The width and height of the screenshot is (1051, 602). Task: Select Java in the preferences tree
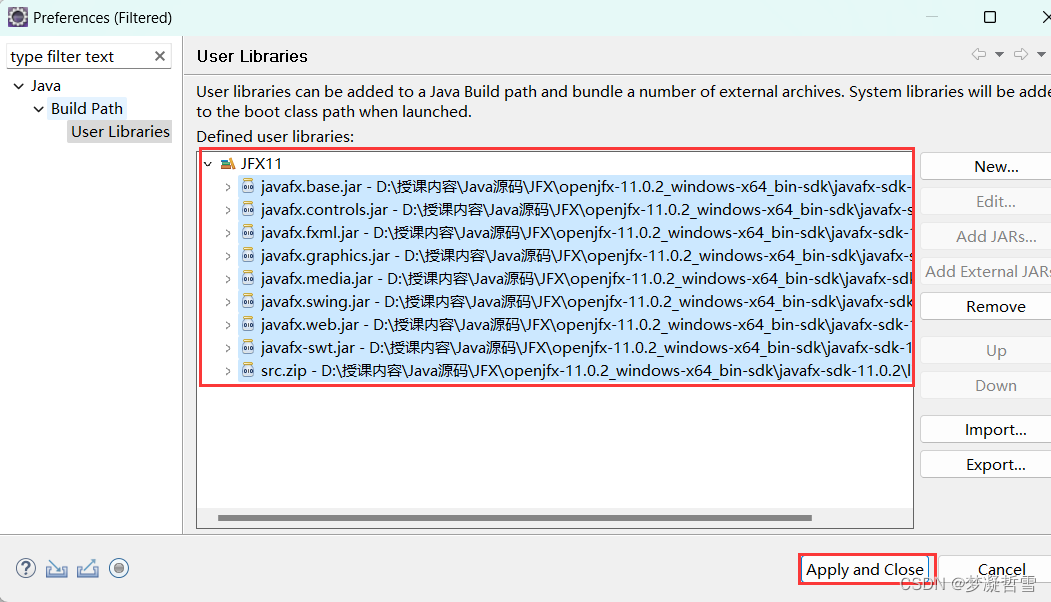coord(46,86)
